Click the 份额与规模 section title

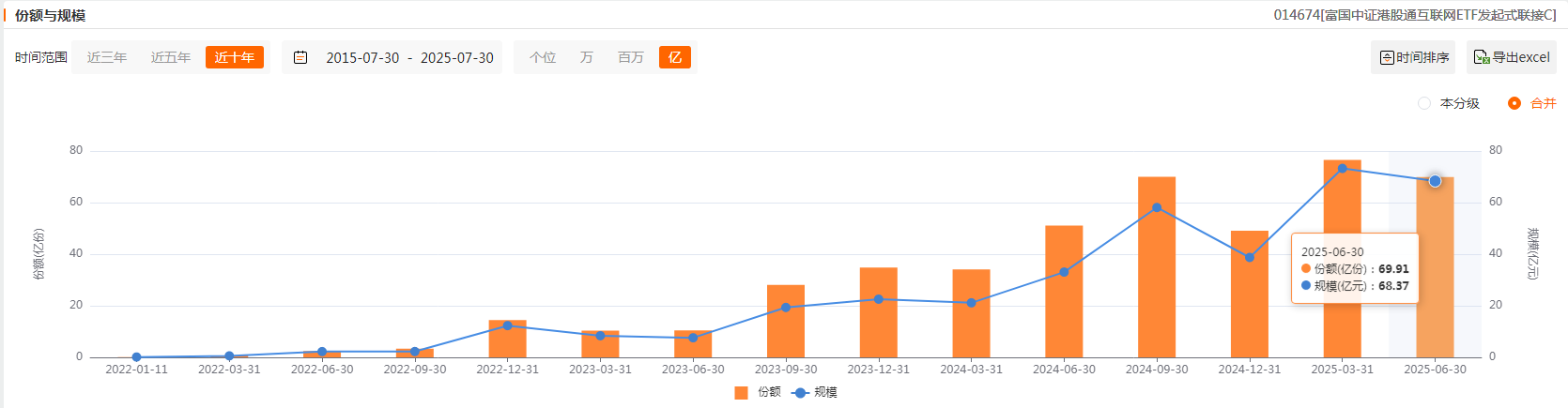click(x=51, y=15)
